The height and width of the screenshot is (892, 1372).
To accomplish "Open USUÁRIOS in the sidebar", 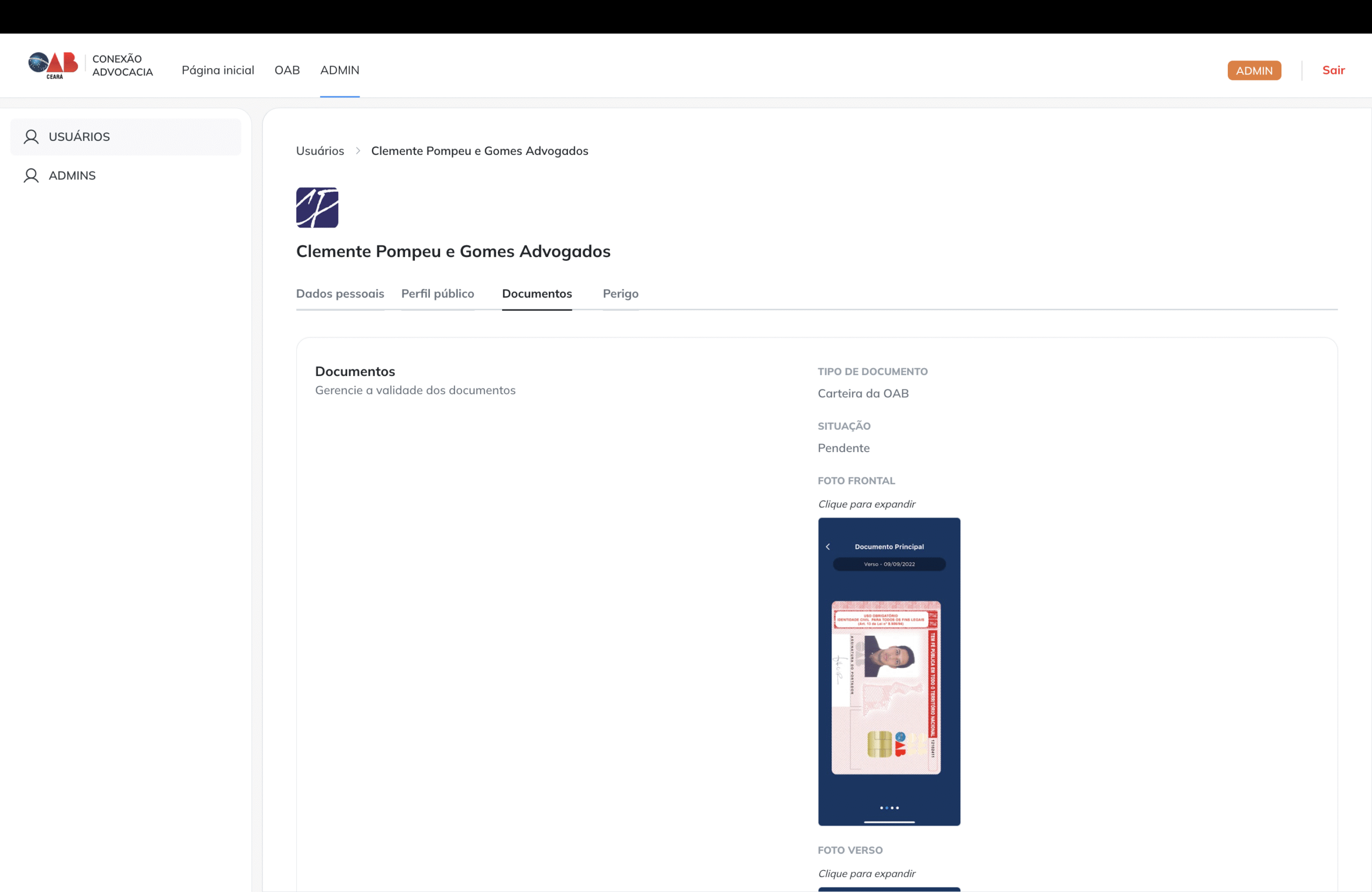I will (125, 137).
